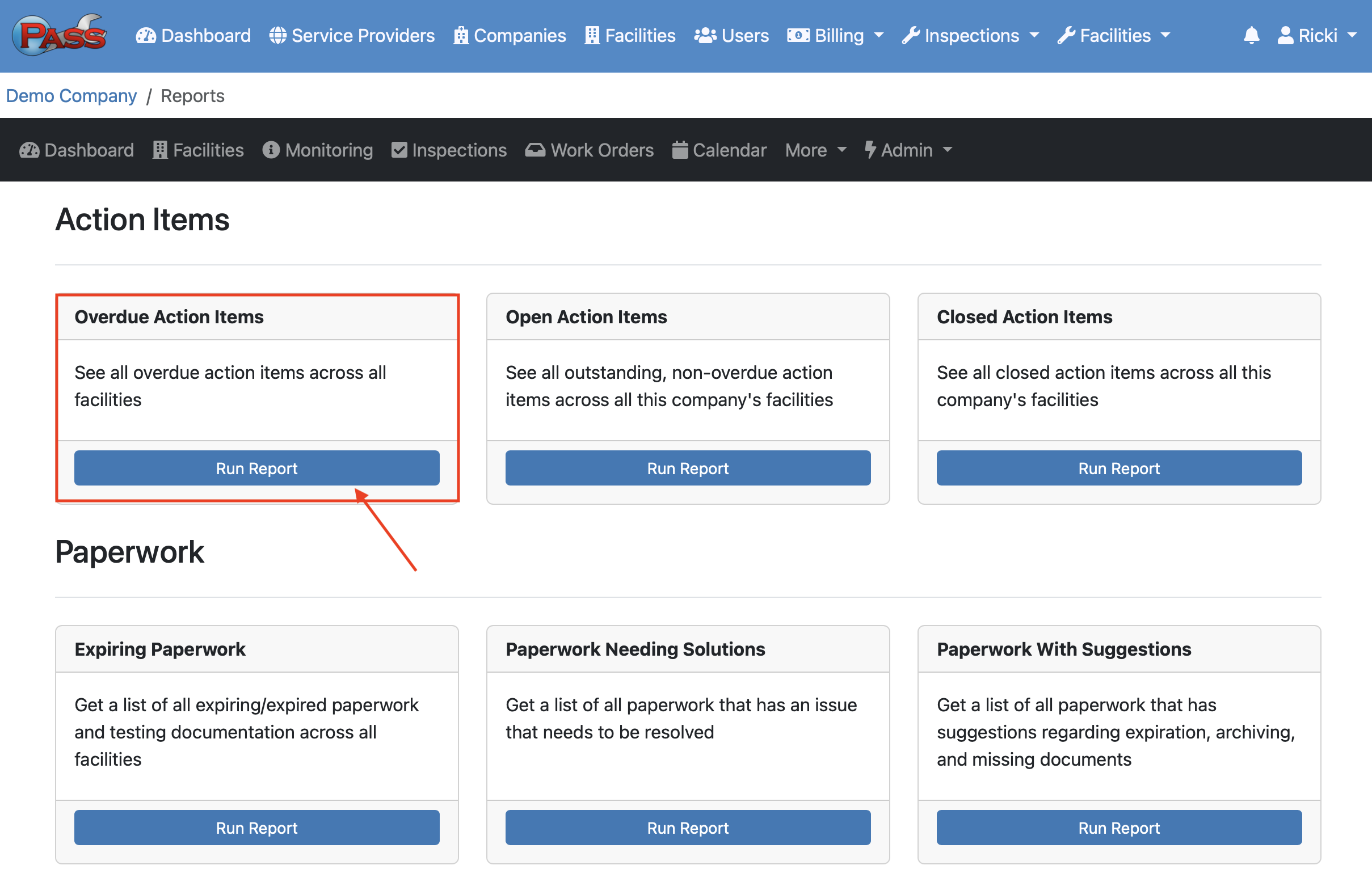
Task: Click the Work Orders inbox icon
Action: [535, 150]
